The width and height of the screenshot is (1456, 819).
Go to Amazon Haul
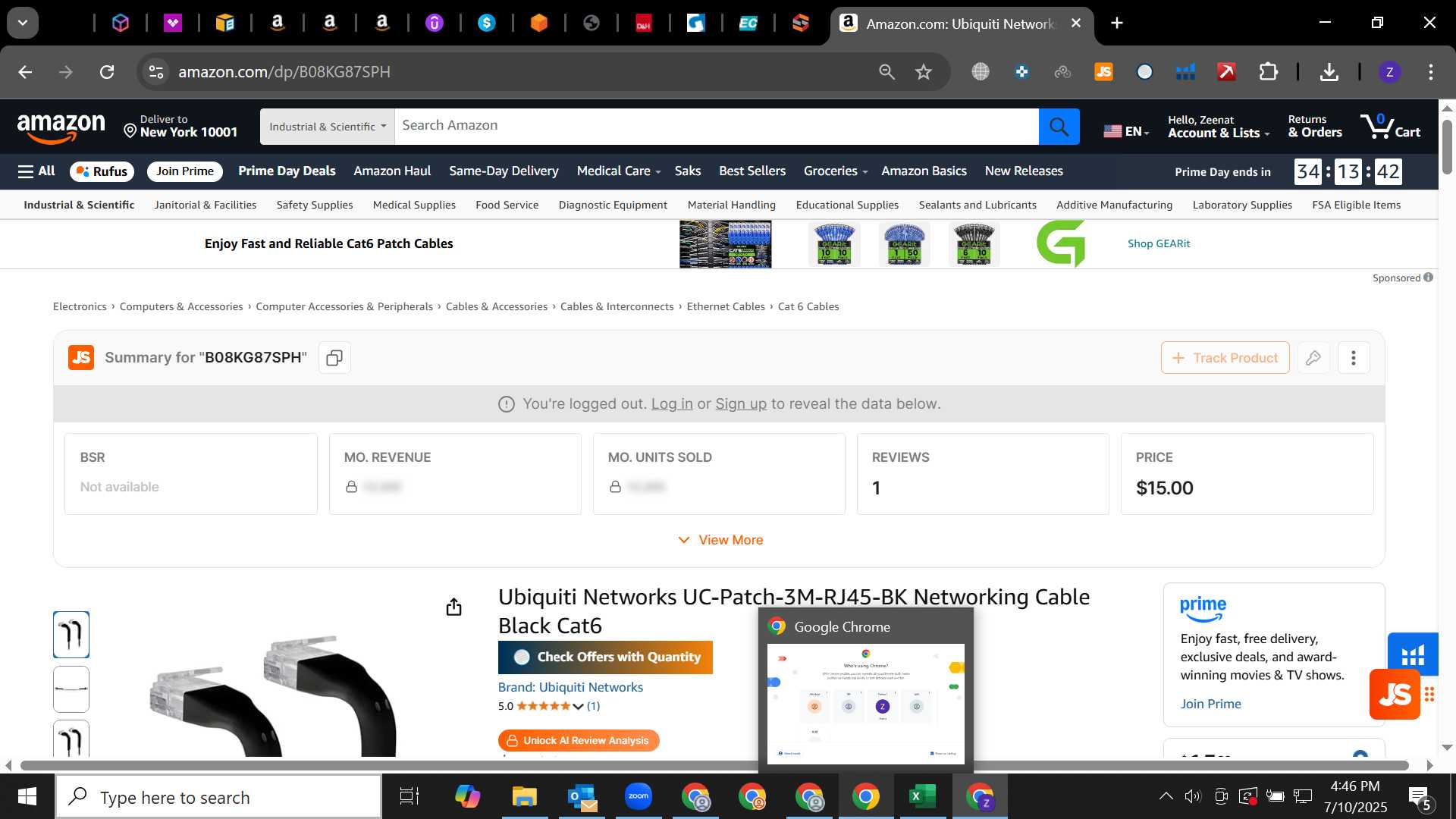pyautogui.click(x=392, y=171)
